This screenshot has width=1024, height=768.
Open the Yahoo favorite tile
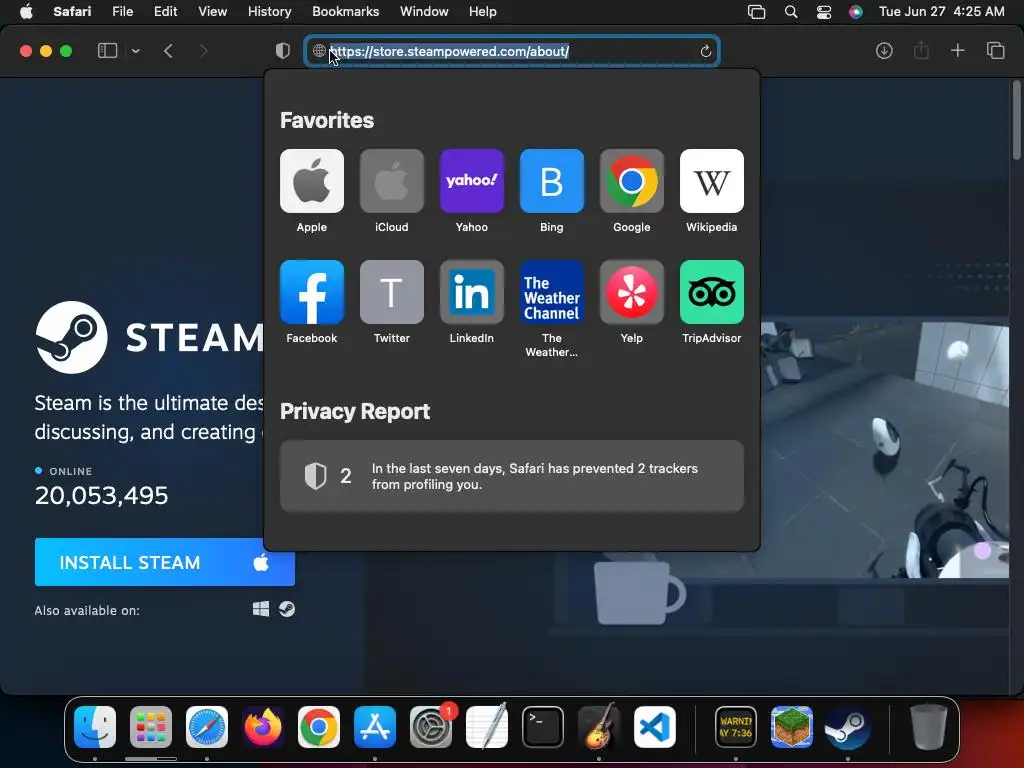click(472, 181)
